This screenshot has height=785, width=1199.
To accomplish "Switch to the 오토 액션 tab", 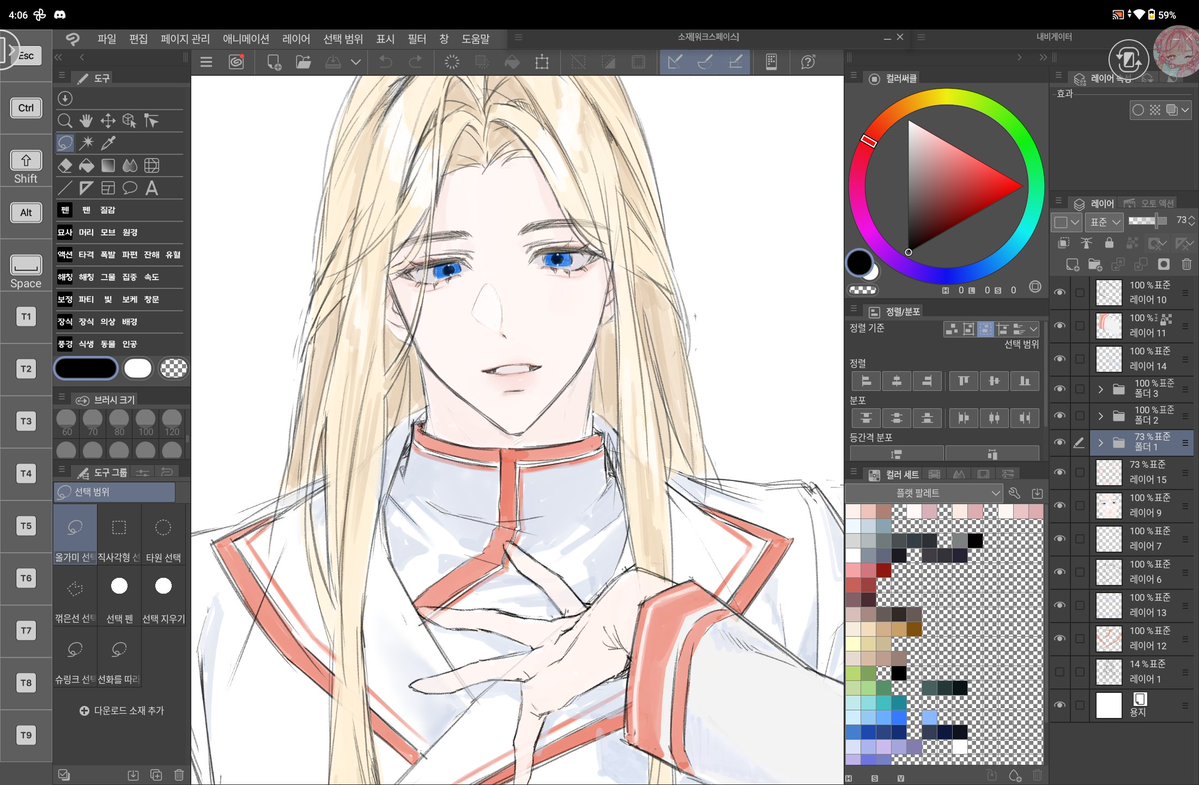I will (x=1149, y=203).
